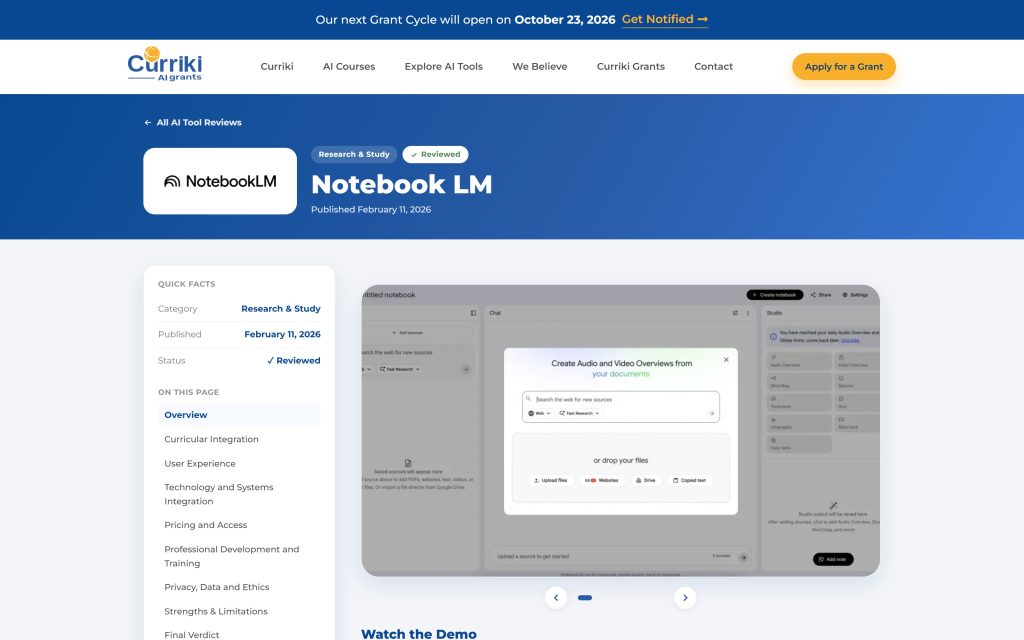This screenshot has width=1024, height=640.
Task: Jump to Overview section in sidebar
Action: (239, 415)
